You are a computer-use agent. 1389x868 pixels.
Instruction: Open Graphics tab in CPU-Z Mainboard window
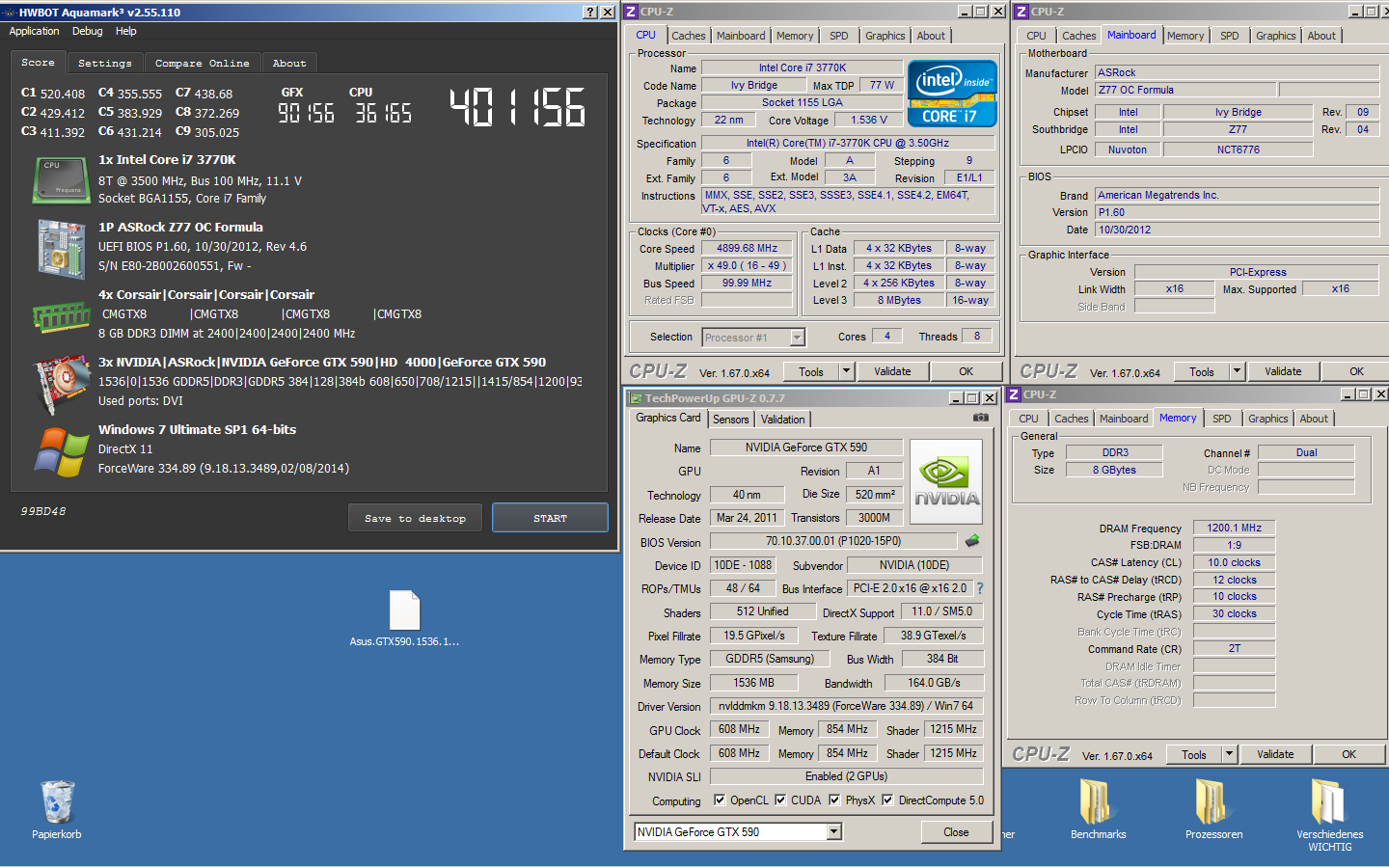[1275, 36]
